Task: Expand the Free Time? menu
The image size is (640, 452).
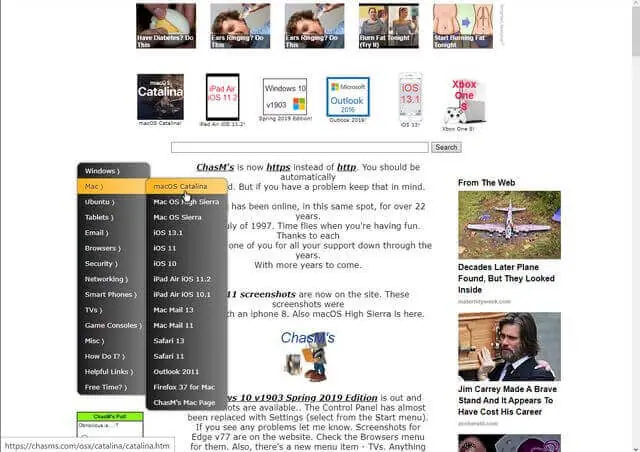Action: [x=111, y=387]
